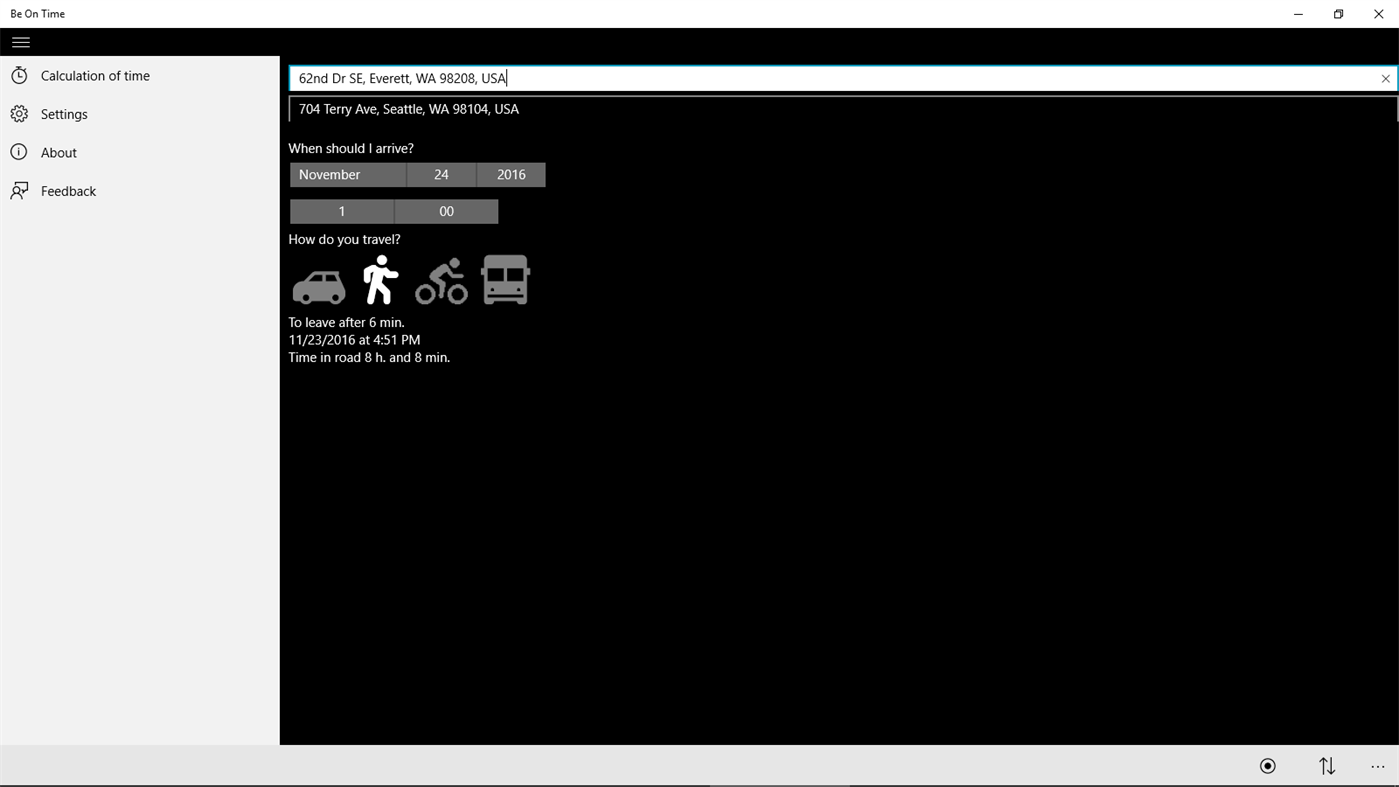Toggle walking as the active travel mode
Image resolution: width=1399 pixels, height=787 pixels.
pyautogui.click(x=380, y=279)
